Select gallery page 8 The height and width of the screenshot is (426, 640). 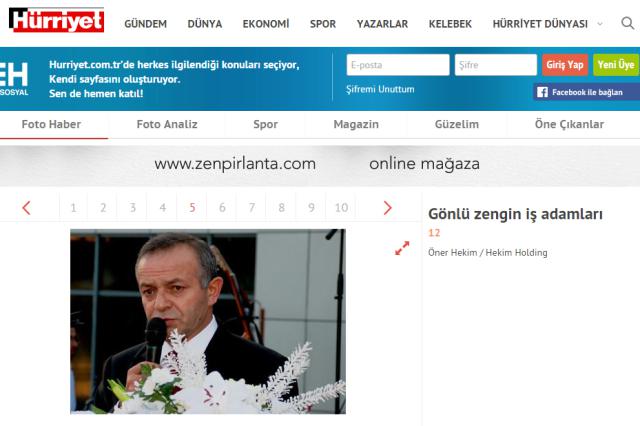tap(282, 208)
